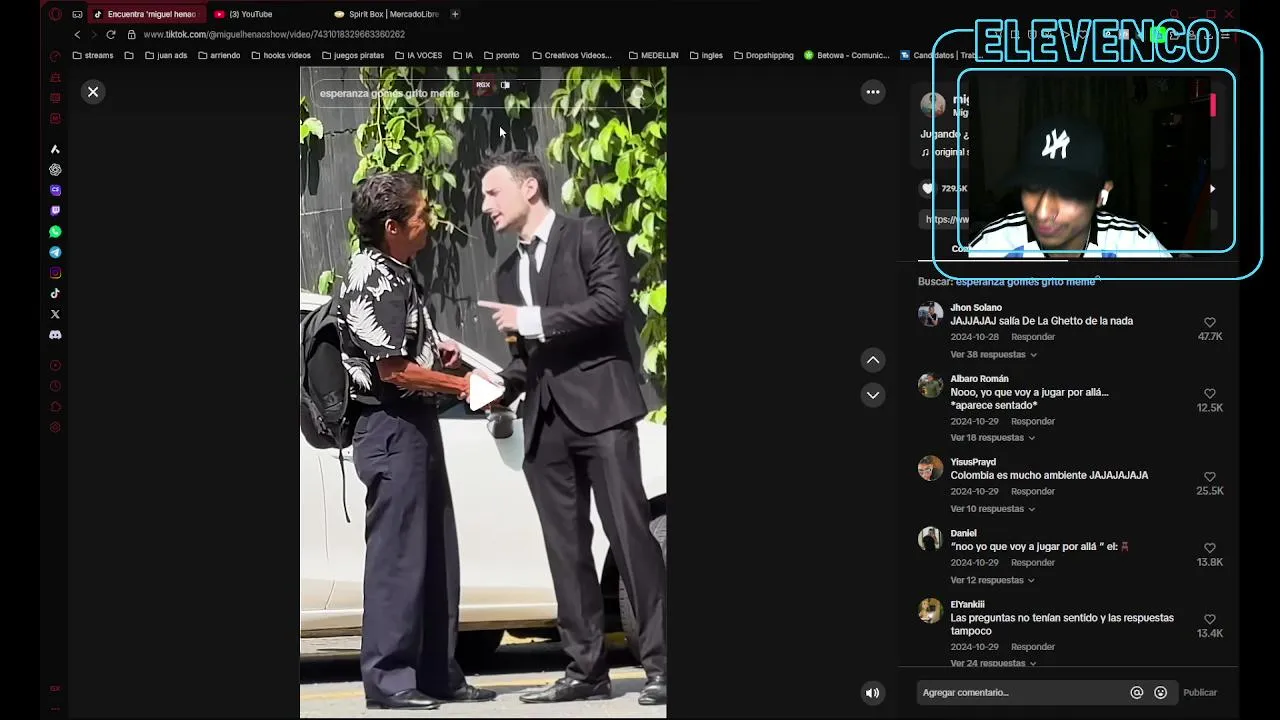Open the three-dot more options menu

click(x=873, y=92)
